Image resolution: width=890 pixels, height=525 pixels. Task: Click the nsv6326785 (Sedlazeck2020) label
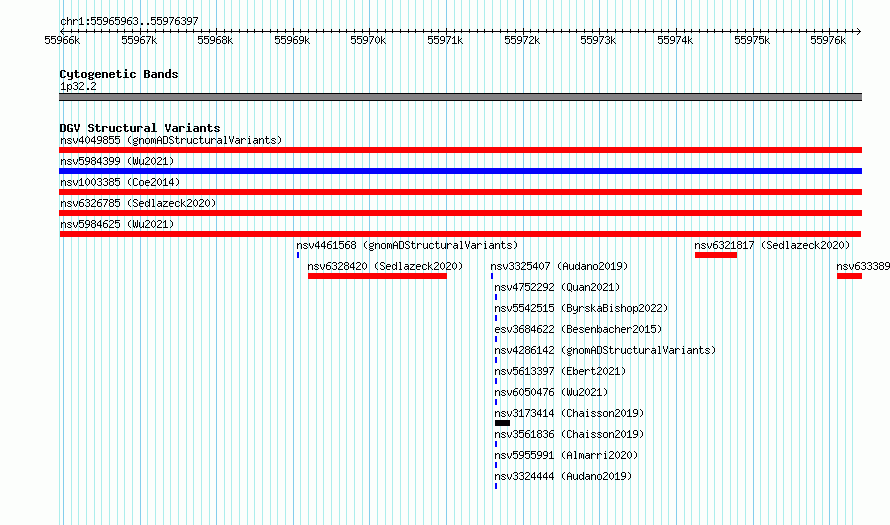[x=138, y=203]
